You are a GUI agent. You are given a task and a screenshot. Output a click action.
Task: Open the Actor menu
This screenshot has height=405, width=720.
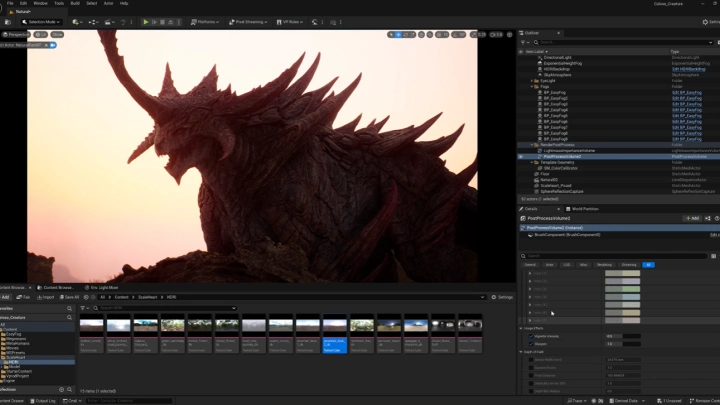(x=108, y=3)
